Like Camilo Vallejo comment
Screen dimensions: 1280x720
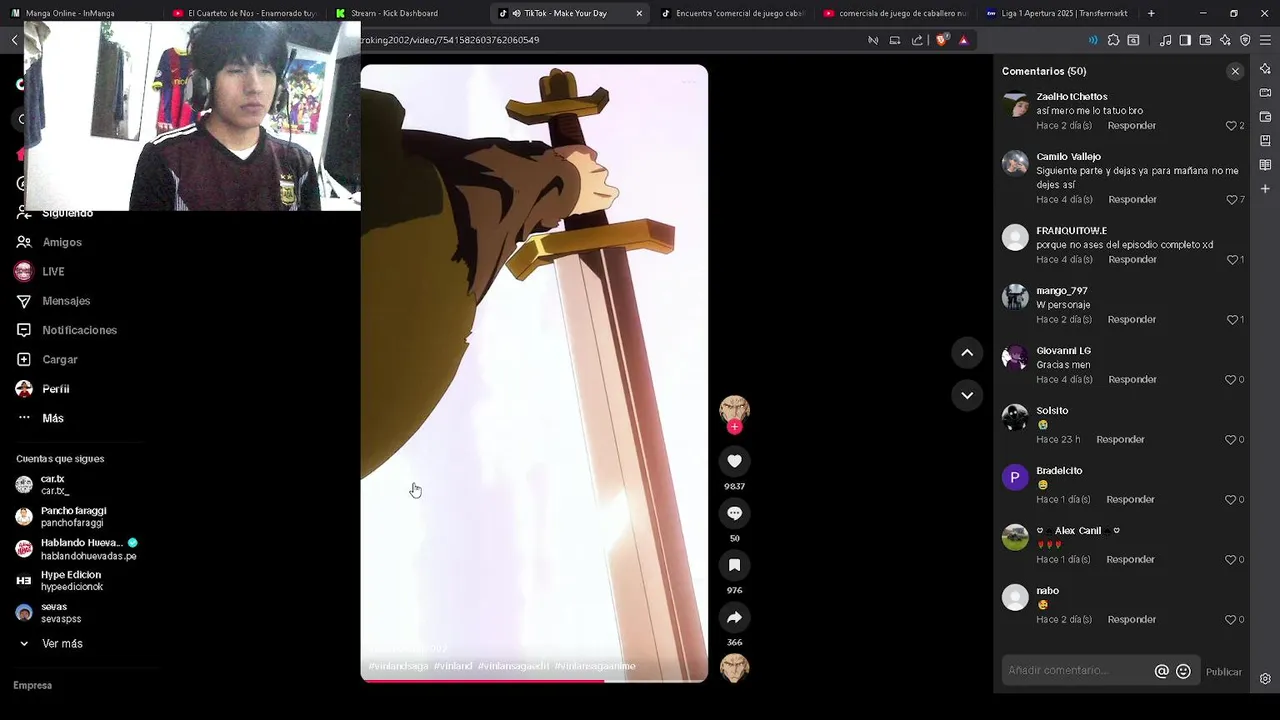point(1231,200)
